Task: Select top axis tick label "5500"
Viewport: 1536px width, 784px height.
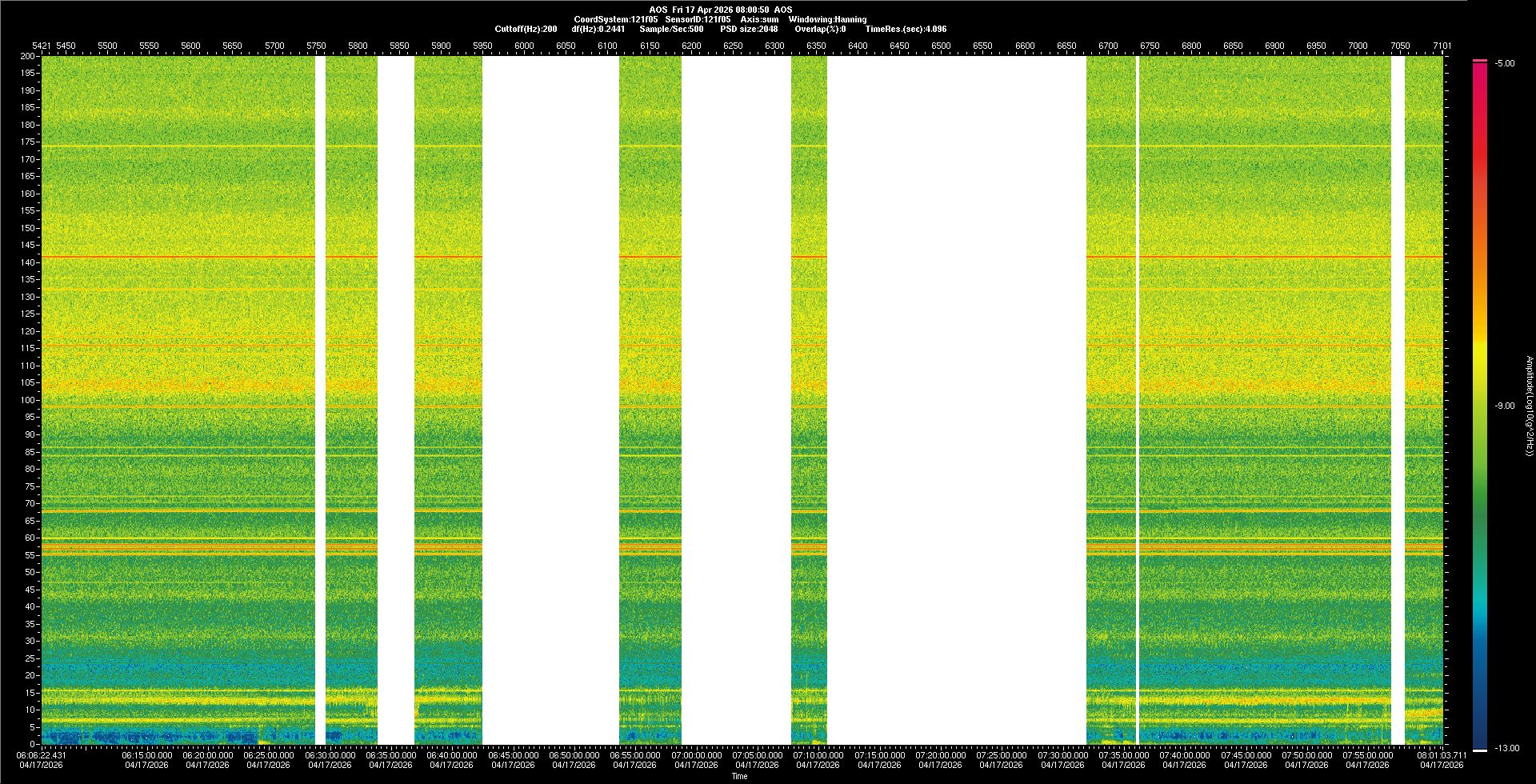Action: 107,46
